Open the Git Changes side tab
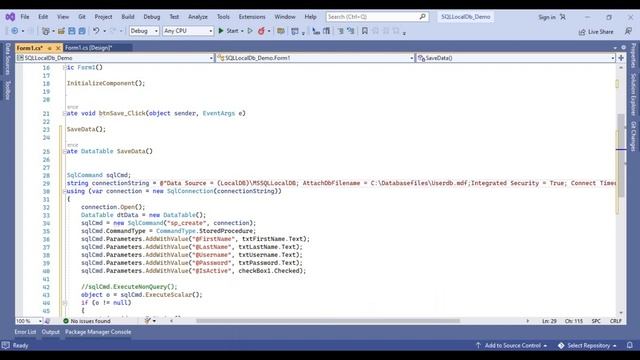This screenshot has width=640, height=360. 633,136
